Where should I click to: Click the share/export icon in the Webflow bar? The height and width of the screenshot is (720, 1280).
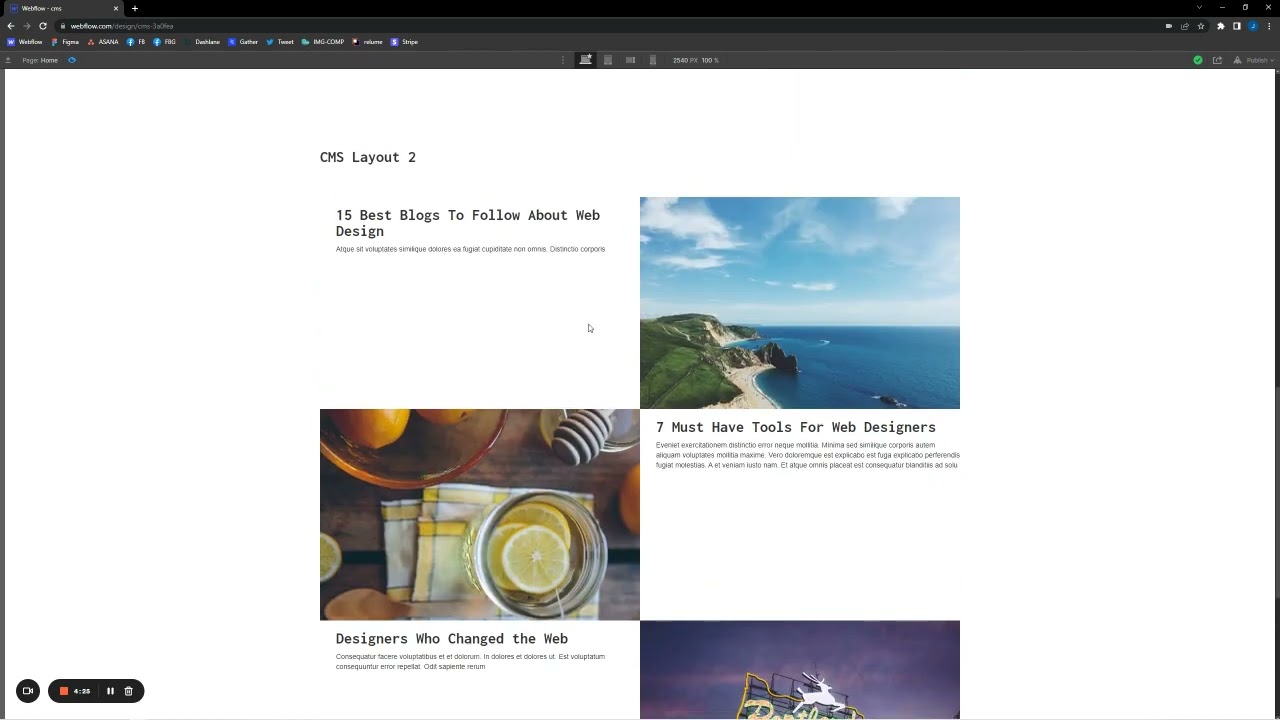[1217, 60]
